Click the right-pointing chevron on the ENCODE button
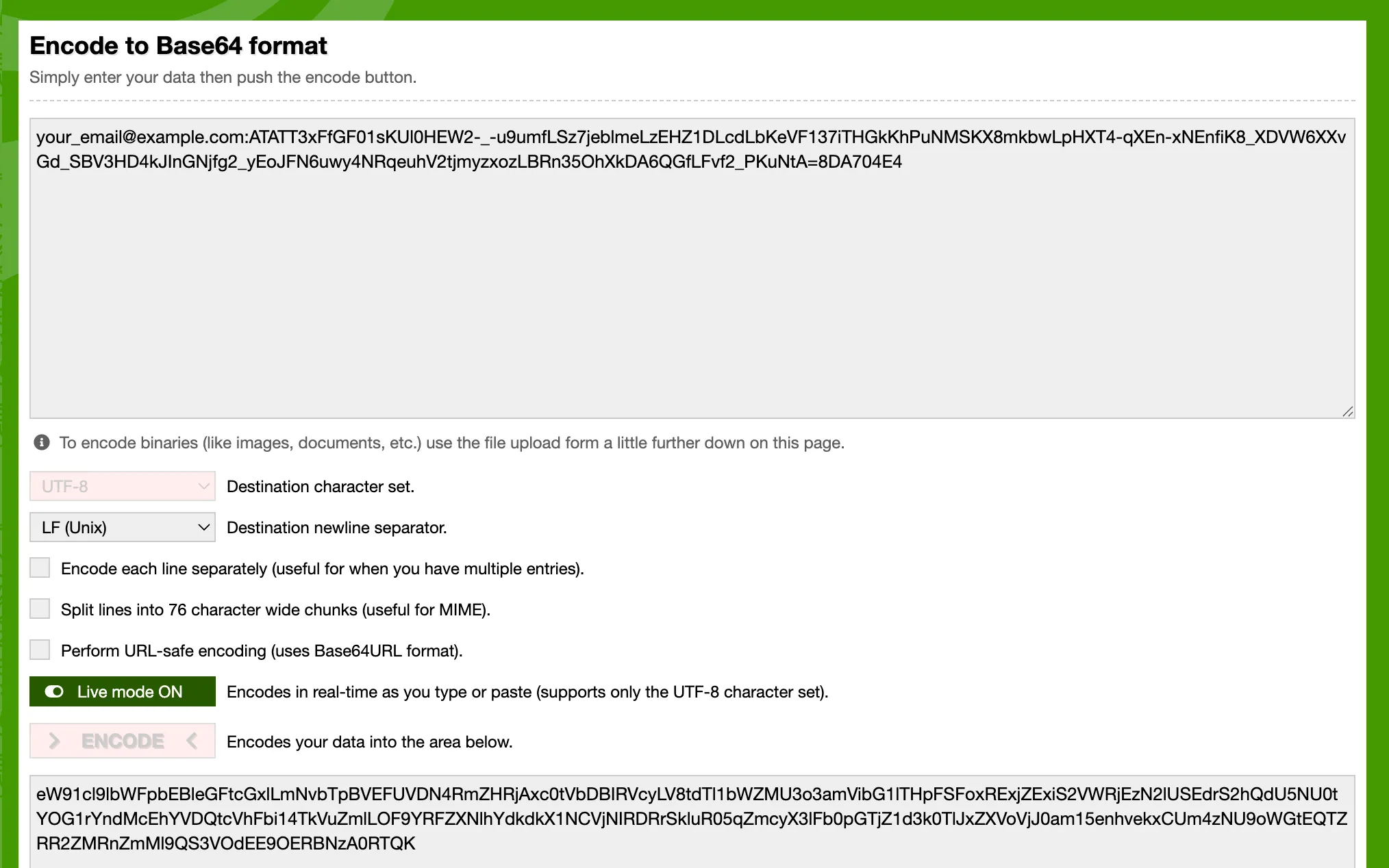 (x=55, y=741)
